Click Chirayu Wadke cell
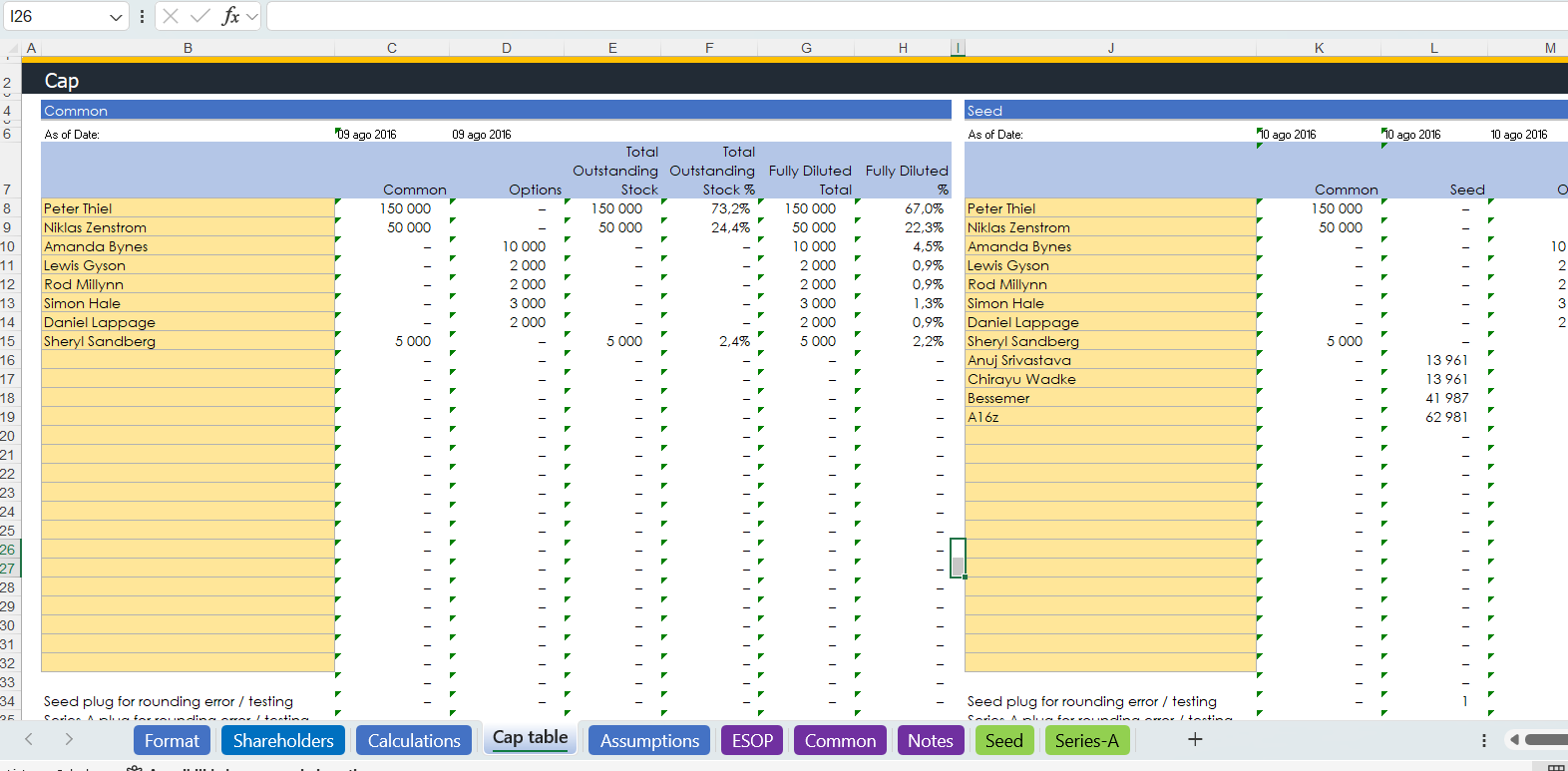Viewport: 1568px width, 771px height. pyautogui.click(x=1110, y=379)
